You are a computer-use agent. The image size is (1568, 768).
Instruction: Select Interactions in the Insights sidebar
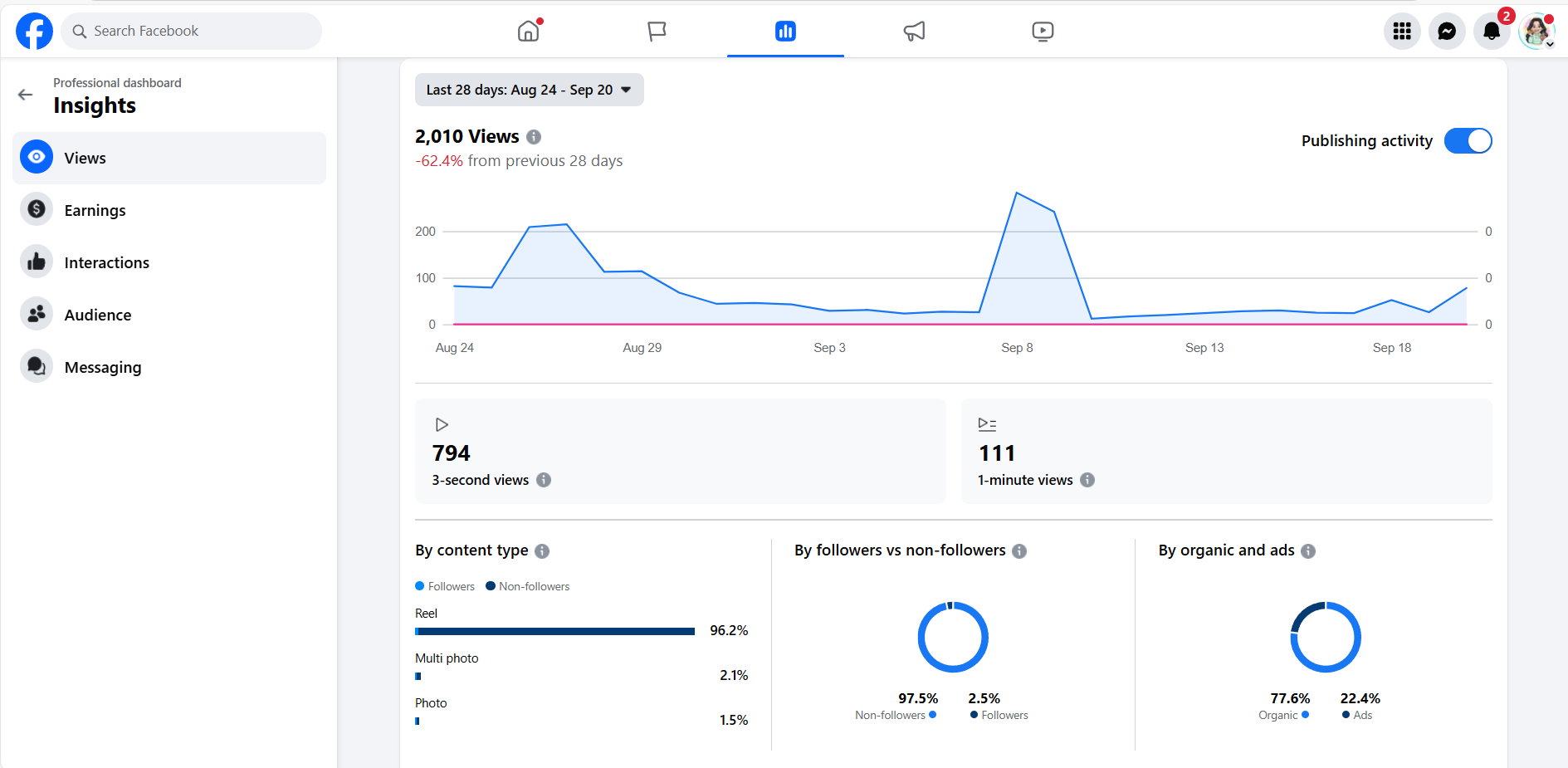[x=106, y=262]
